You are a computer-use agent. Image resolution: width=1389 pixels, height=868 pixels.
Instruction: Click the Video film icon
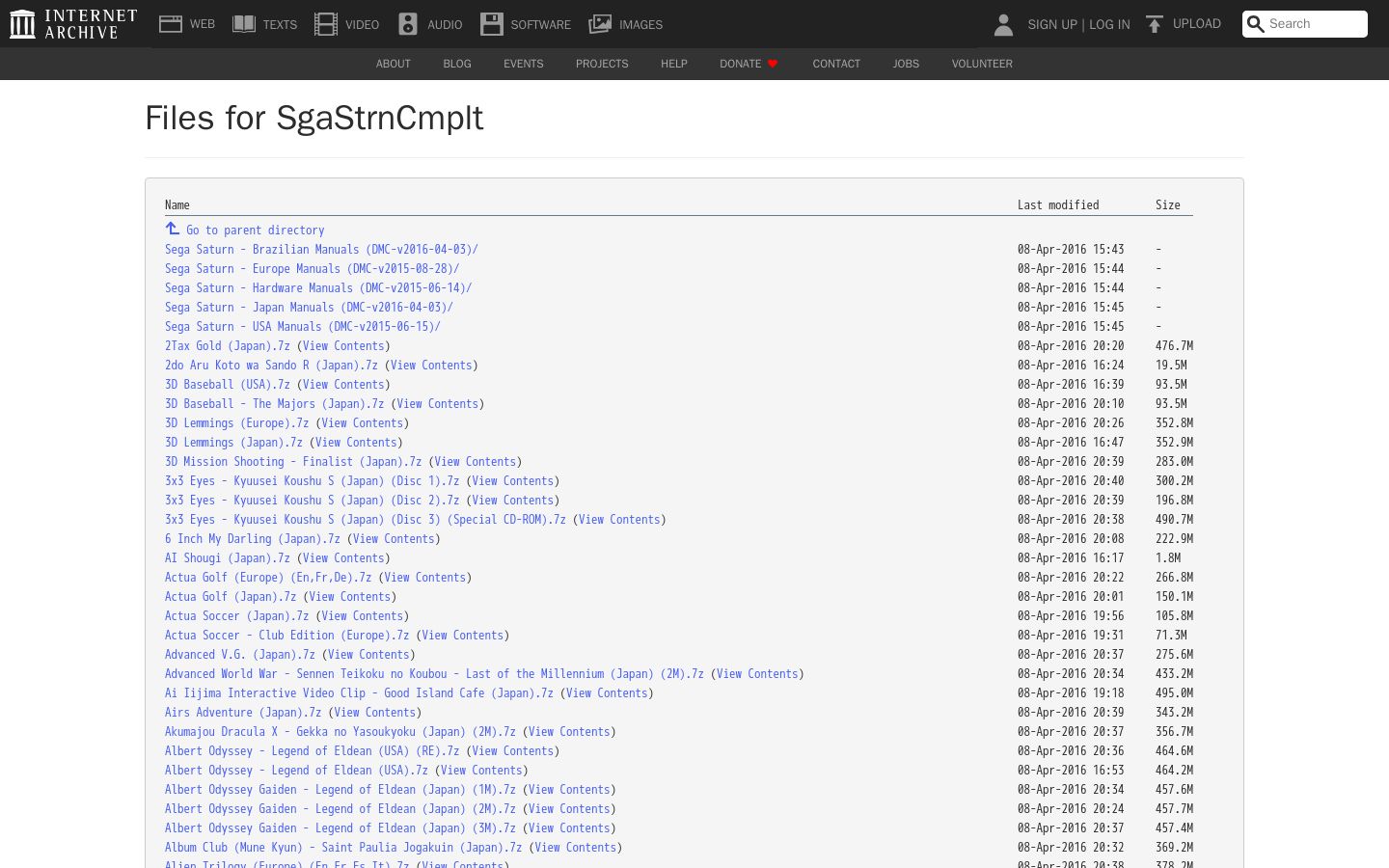pyautogui.click(x=326, y=24)
